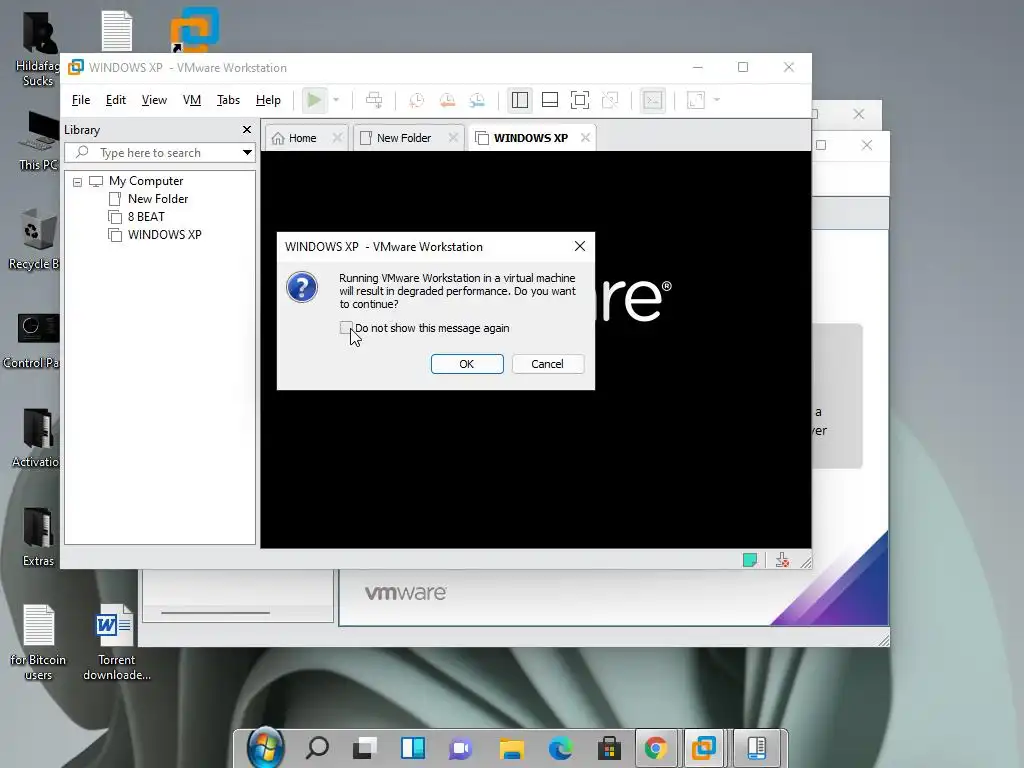Toggle the thumbnail bar view icon
The image size is (1024, 768).
(550, 100)
